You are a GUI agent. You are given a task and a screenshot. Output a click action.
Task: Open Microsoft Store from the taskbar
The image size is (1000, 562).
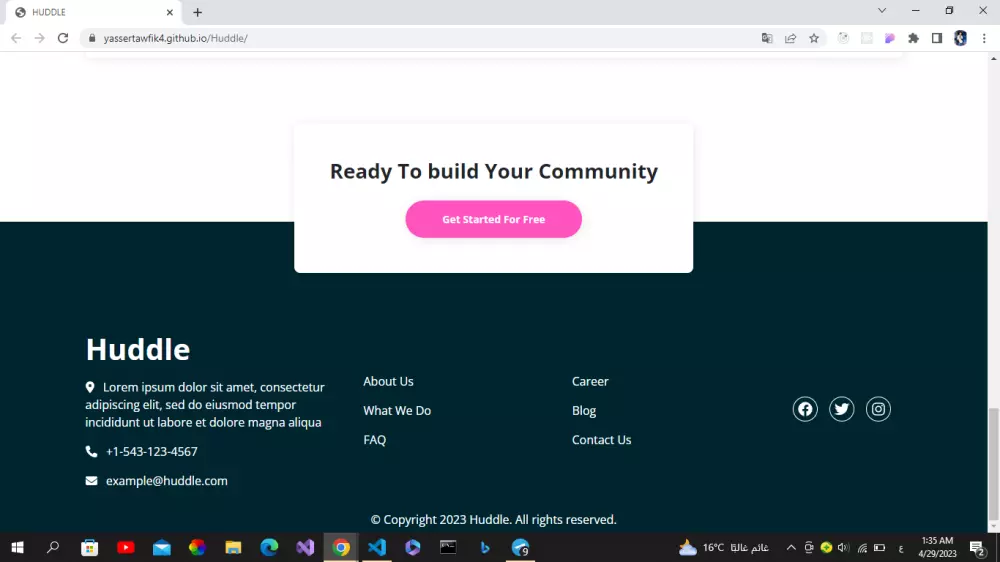89,547
